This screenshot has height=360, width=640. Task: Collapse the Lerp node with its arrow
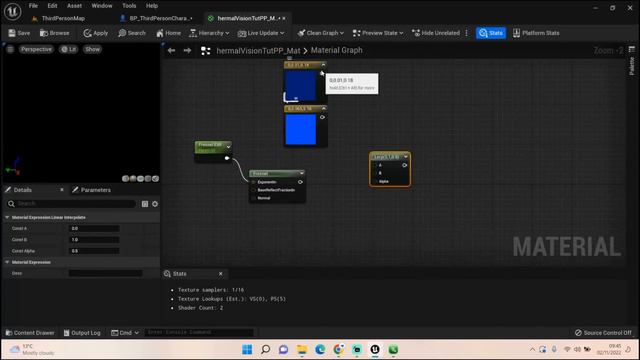405,157
